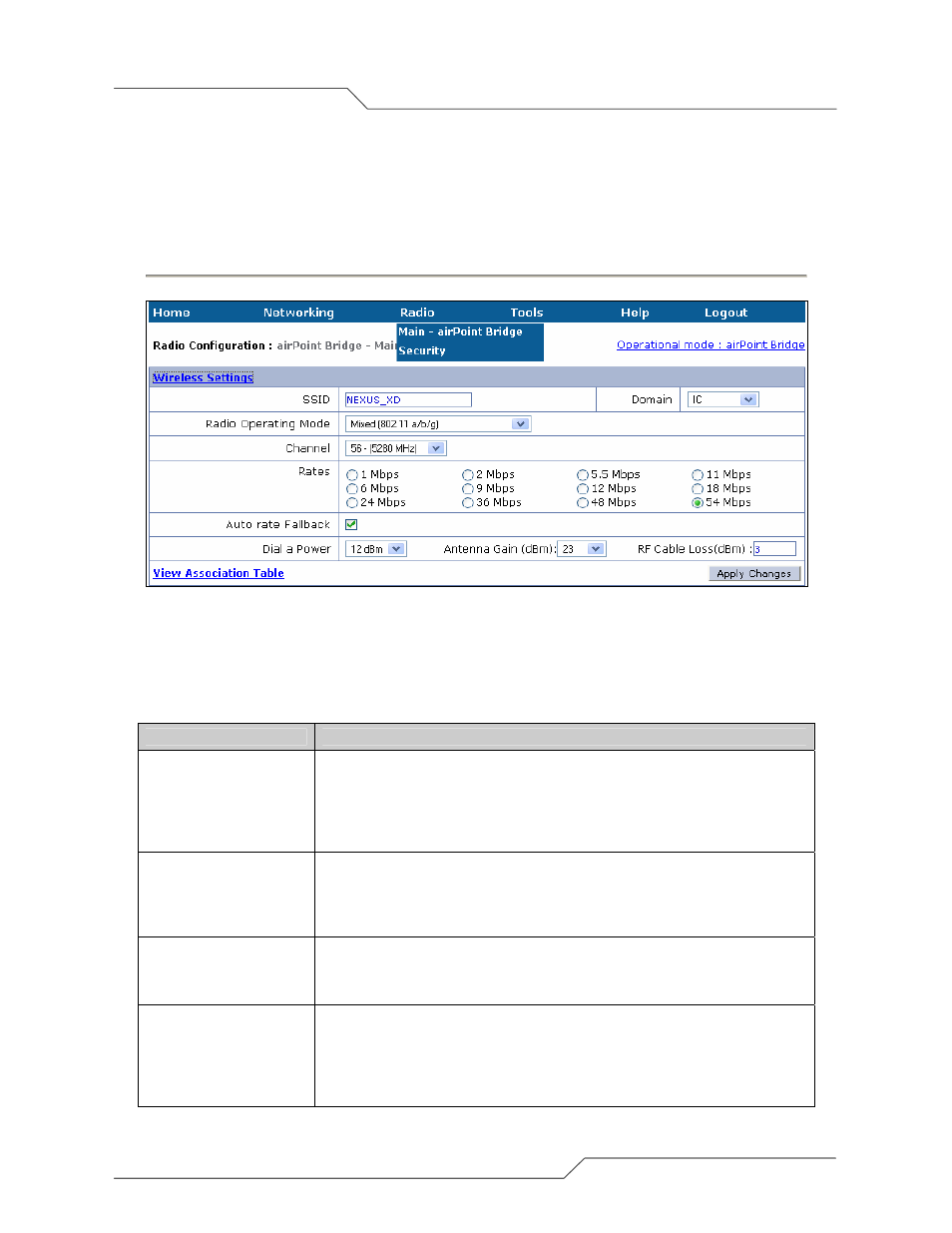The height and width of the screenshot is (1233, 952).
Task: Choose Main - airPoint Bridge submenu entry
Action: coord(460,331)
